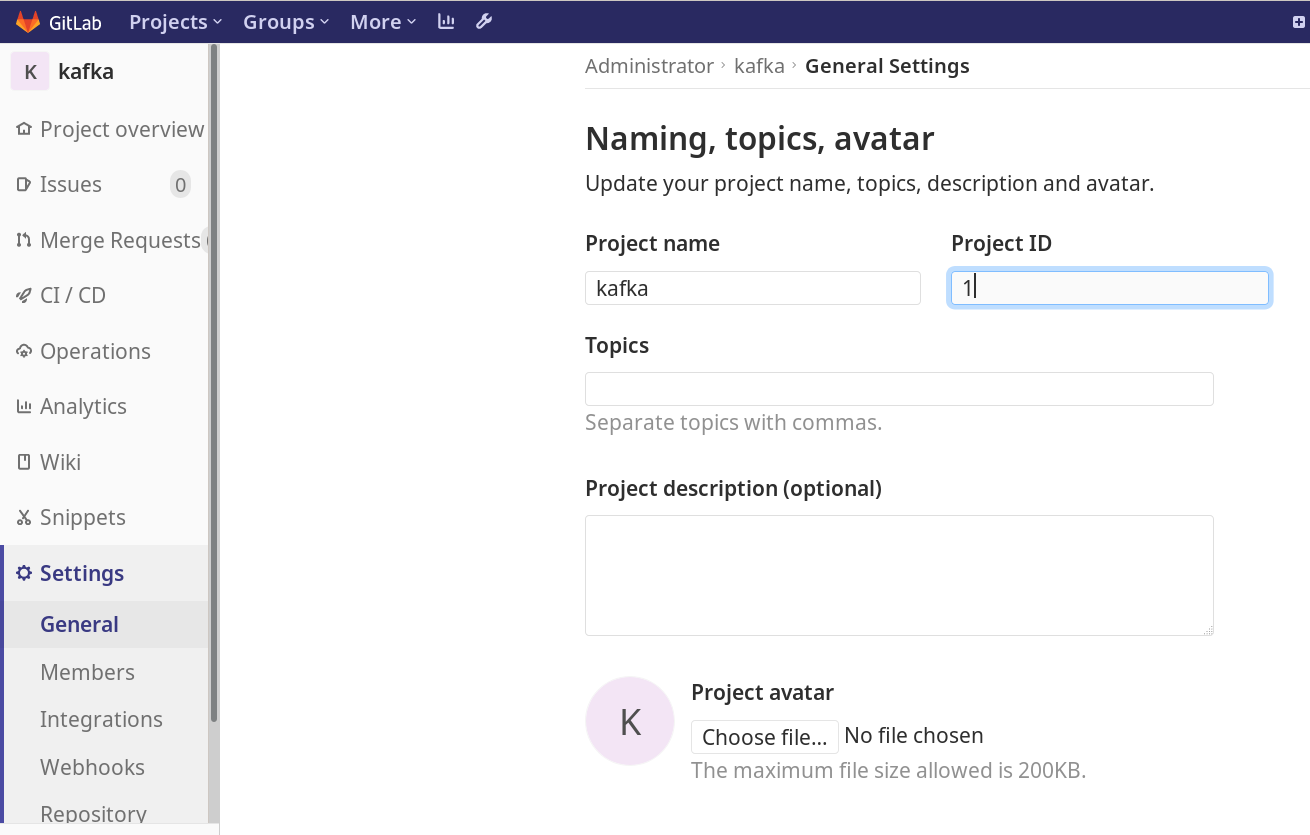Screen dimensions: 1310x835
Task: Click the plus icon at top right
Action: pos(1299,19)
